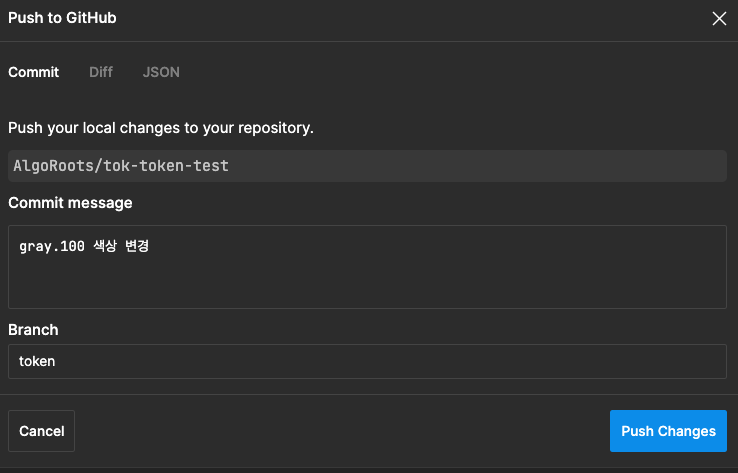Switch to the Diff tab
The image size is (738, 473).
coord(101,72)
